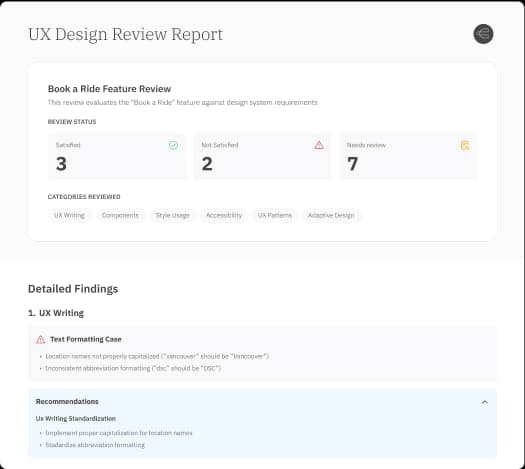This screenshot has width=525, height=469.
Task: Click the UX Design Review Report title
Action: coord(126,34)
